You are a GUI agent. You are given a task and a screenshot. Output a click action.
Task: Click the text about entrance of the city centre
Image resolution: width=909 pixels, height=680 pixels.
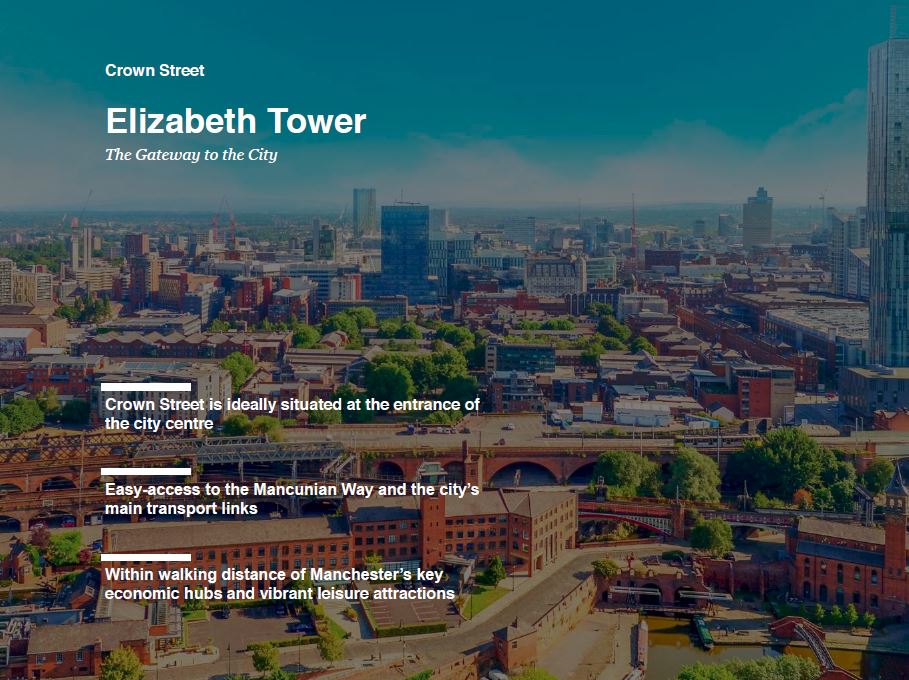click(x=292, y=414)
